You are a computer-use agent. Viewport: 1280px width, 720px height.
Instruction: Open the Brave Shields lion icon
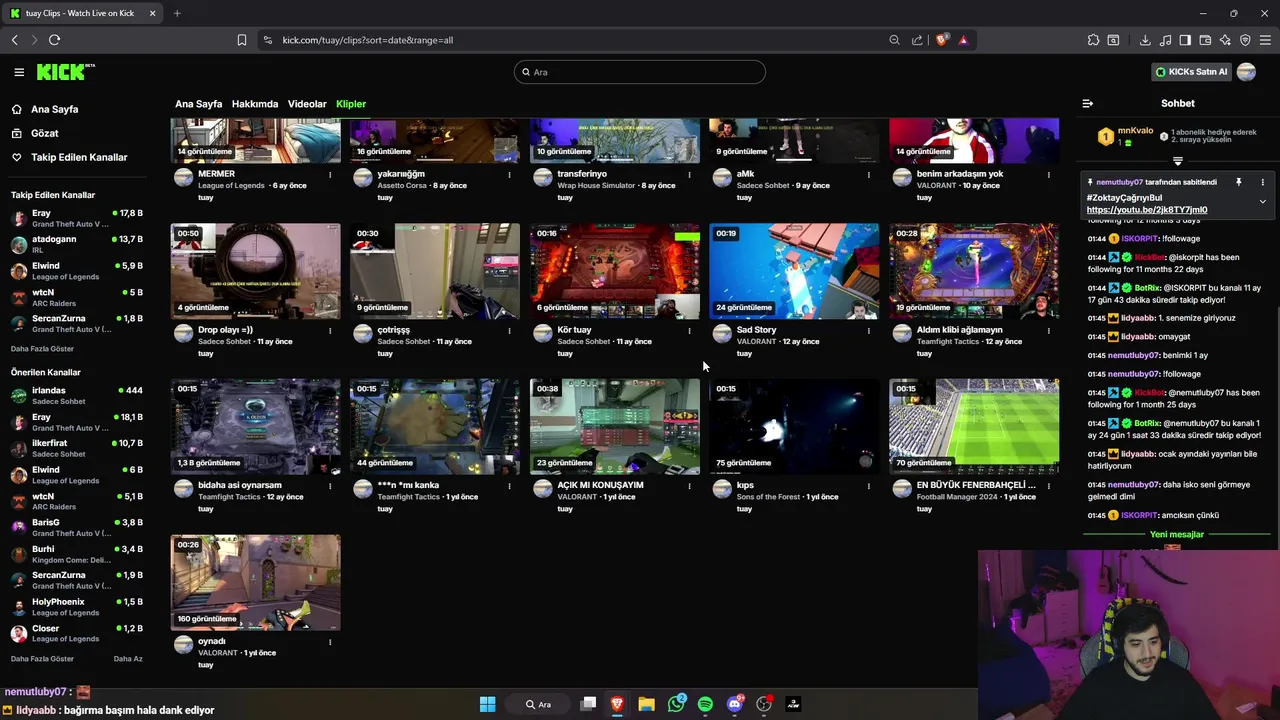coord(941,40)
